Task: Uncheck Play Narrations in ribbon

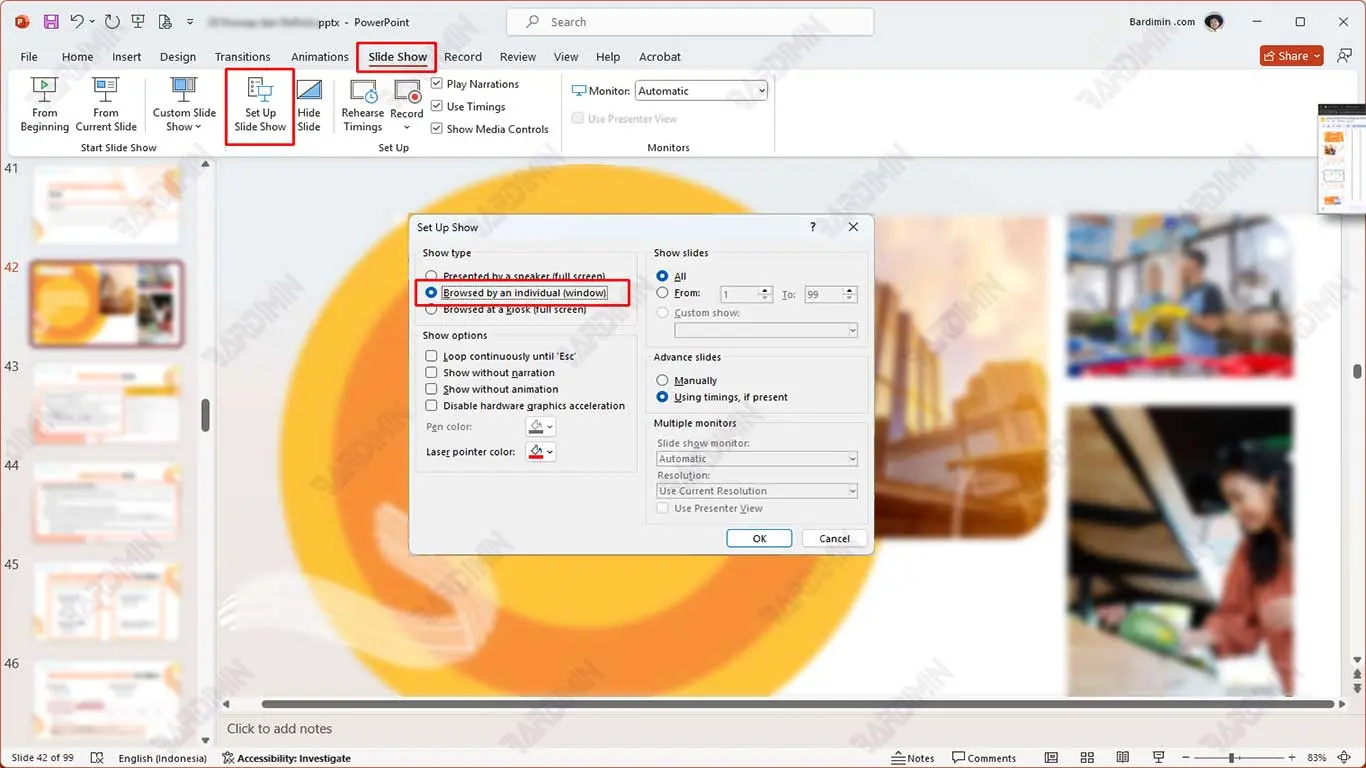Action: pyautogui.click(x=437, y=84)
